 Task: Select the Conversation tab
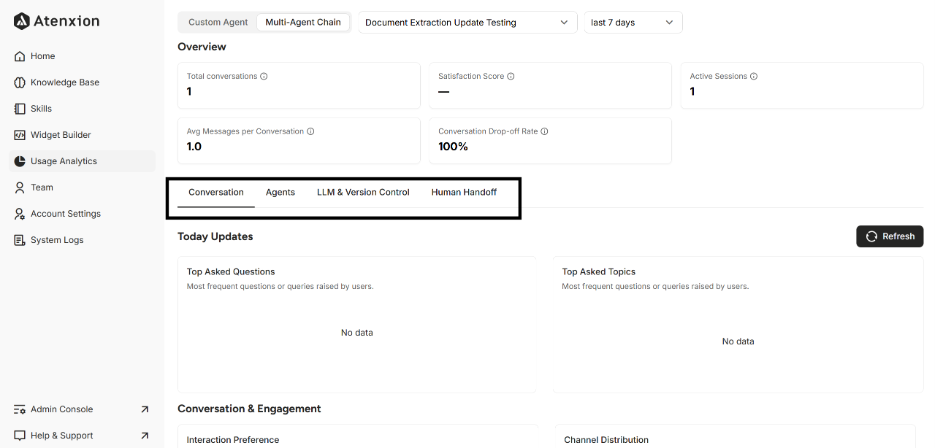[216, 192]
